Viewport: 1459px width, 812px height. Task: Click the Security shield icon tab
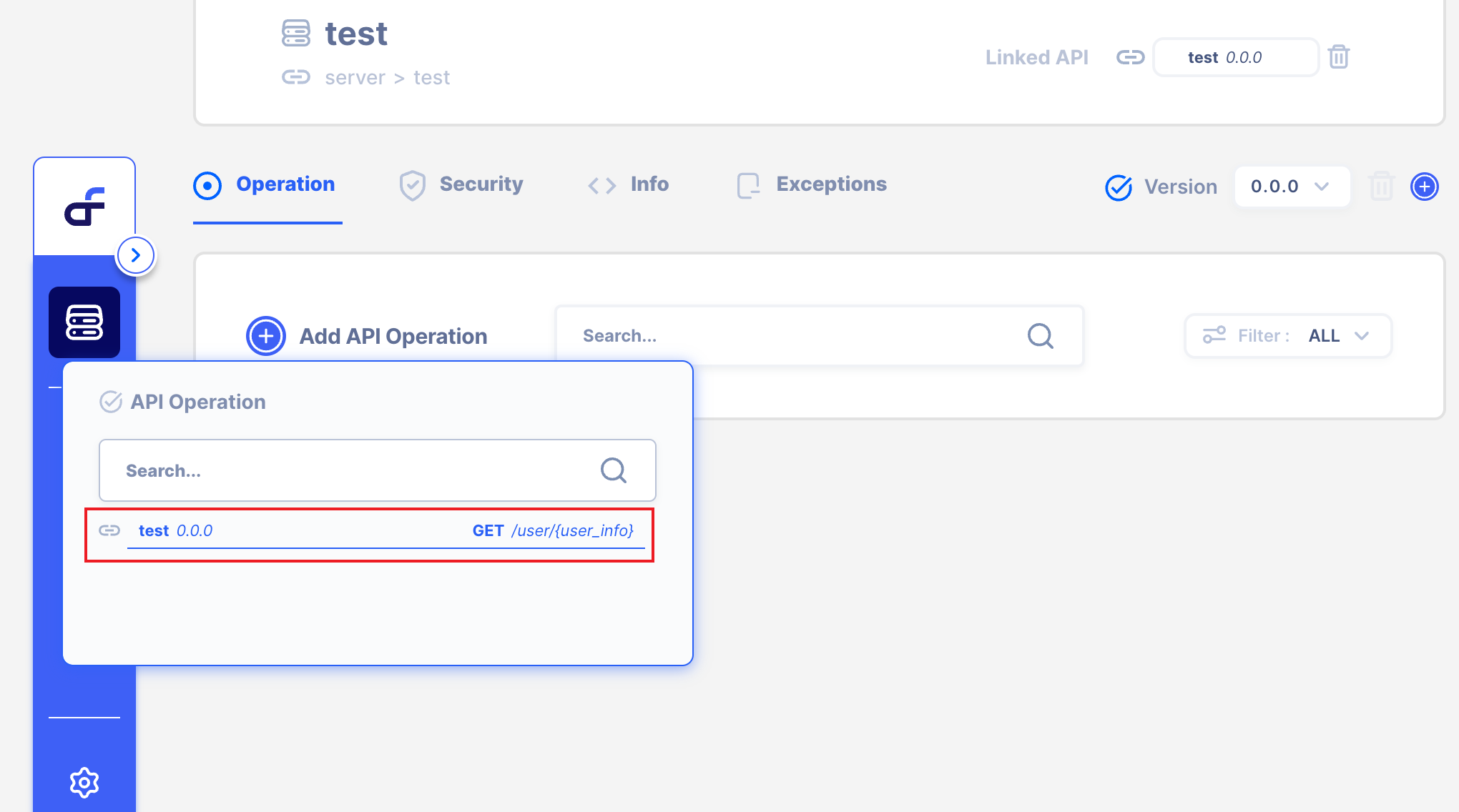pyautogui.click(x=461, y=185)
